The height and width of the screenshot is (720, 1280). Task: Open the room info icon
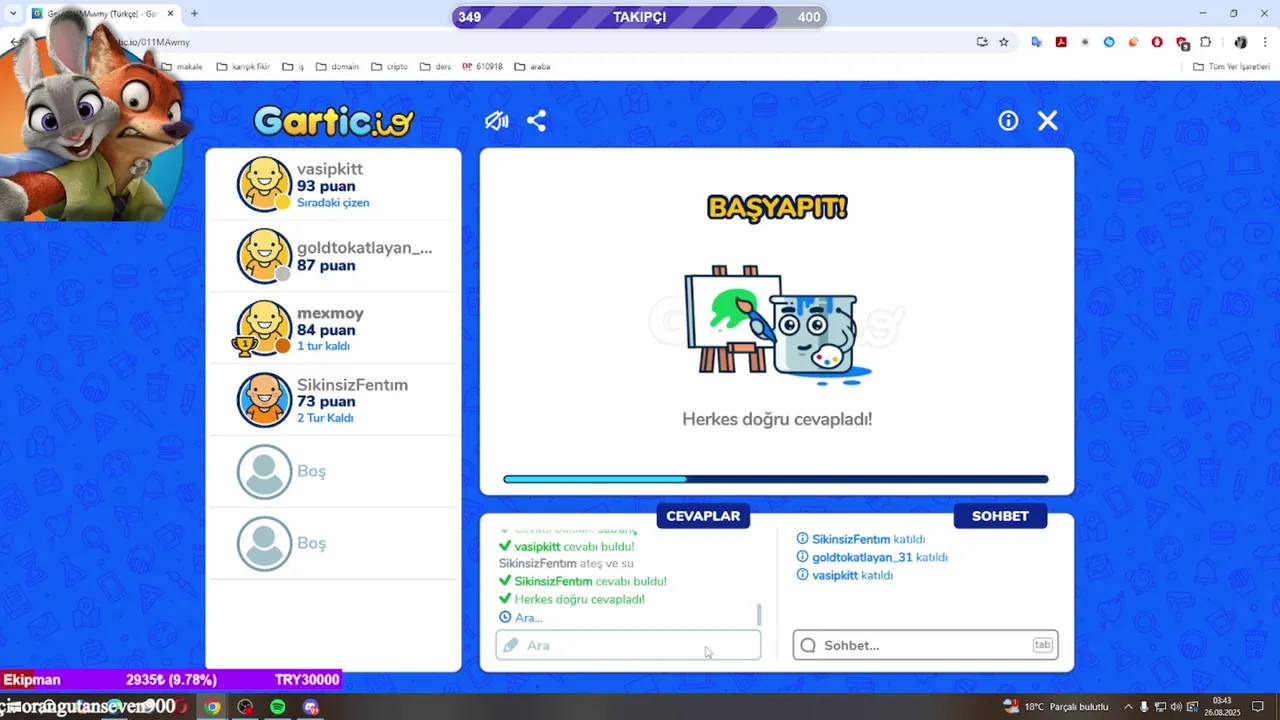[x=1008, y=121]
